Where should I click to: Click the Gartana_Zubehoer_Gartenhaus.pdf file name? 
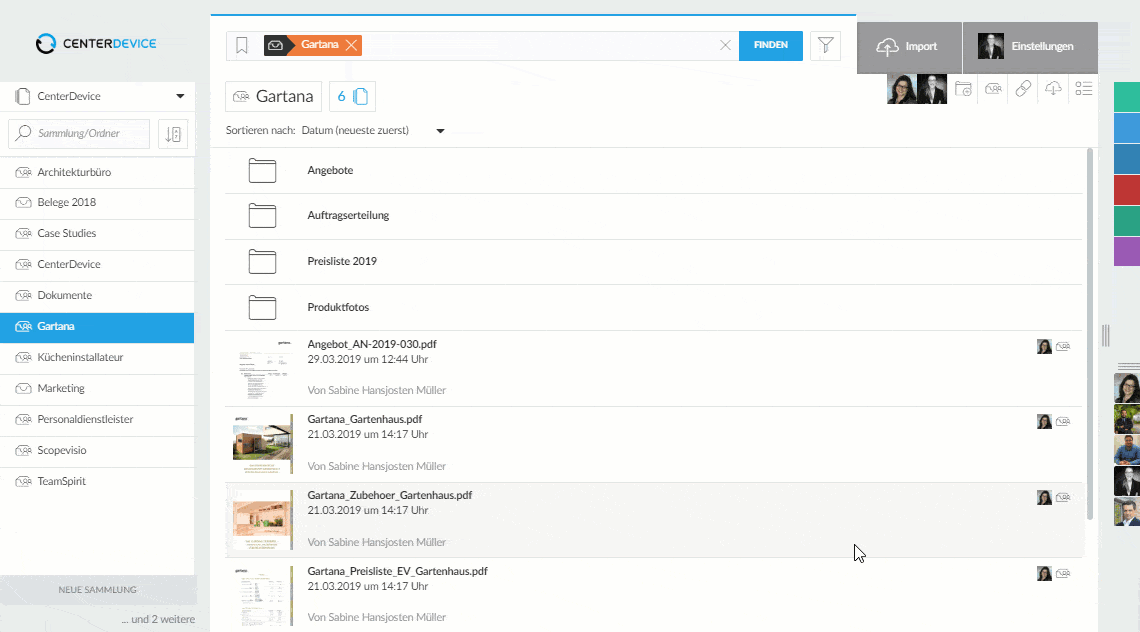pos(390,495)
